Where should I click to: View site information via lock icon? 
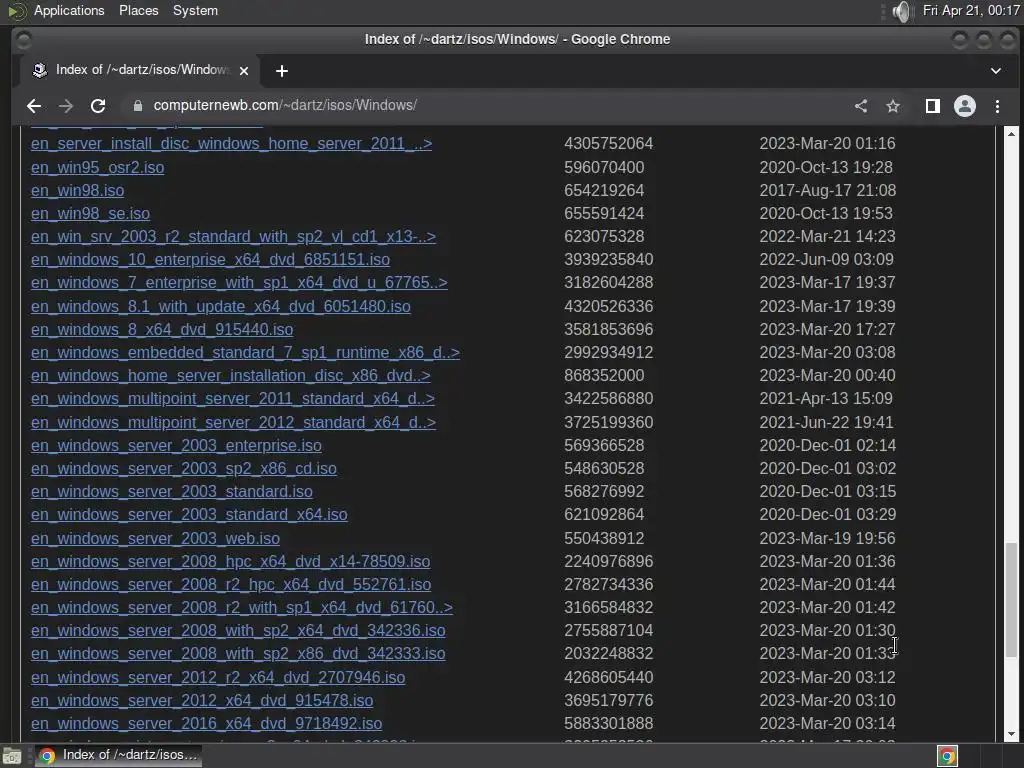137,106
